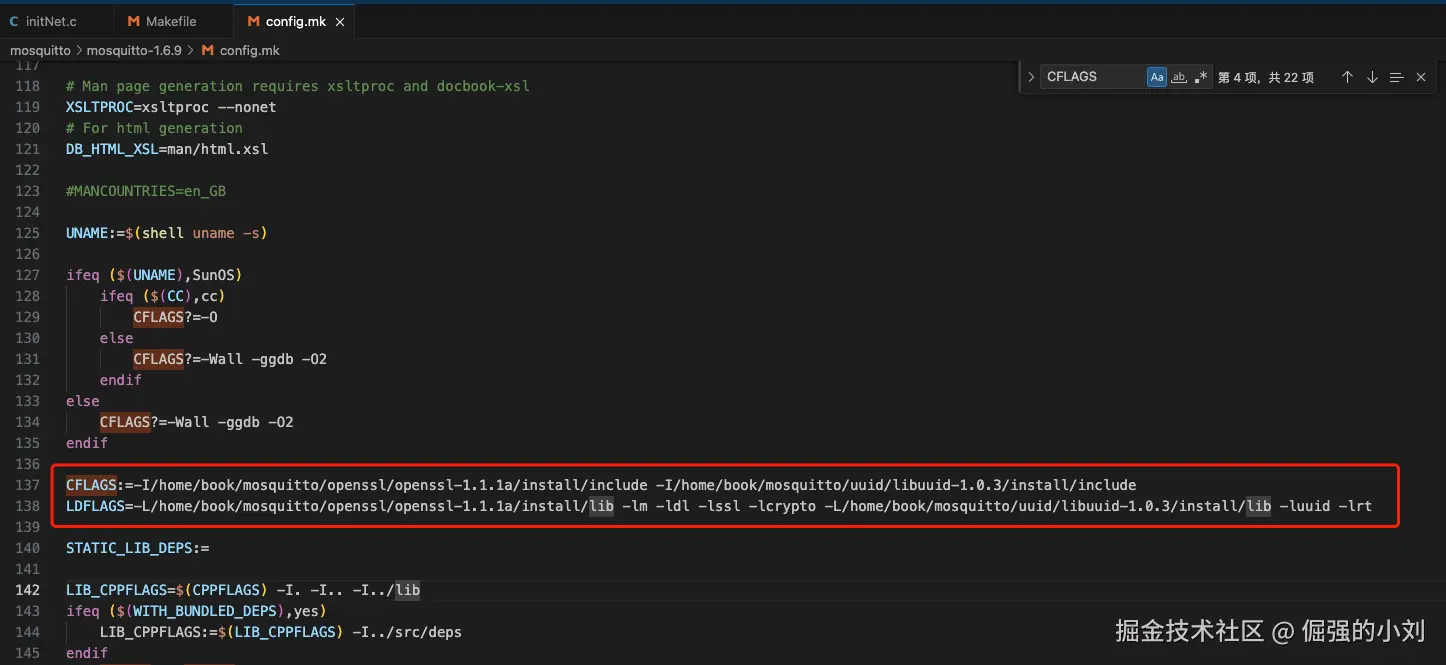Close the find widget
The width and height of the screenshot is (1446, 665).
pyautogui.click(x=1421, y=77)
